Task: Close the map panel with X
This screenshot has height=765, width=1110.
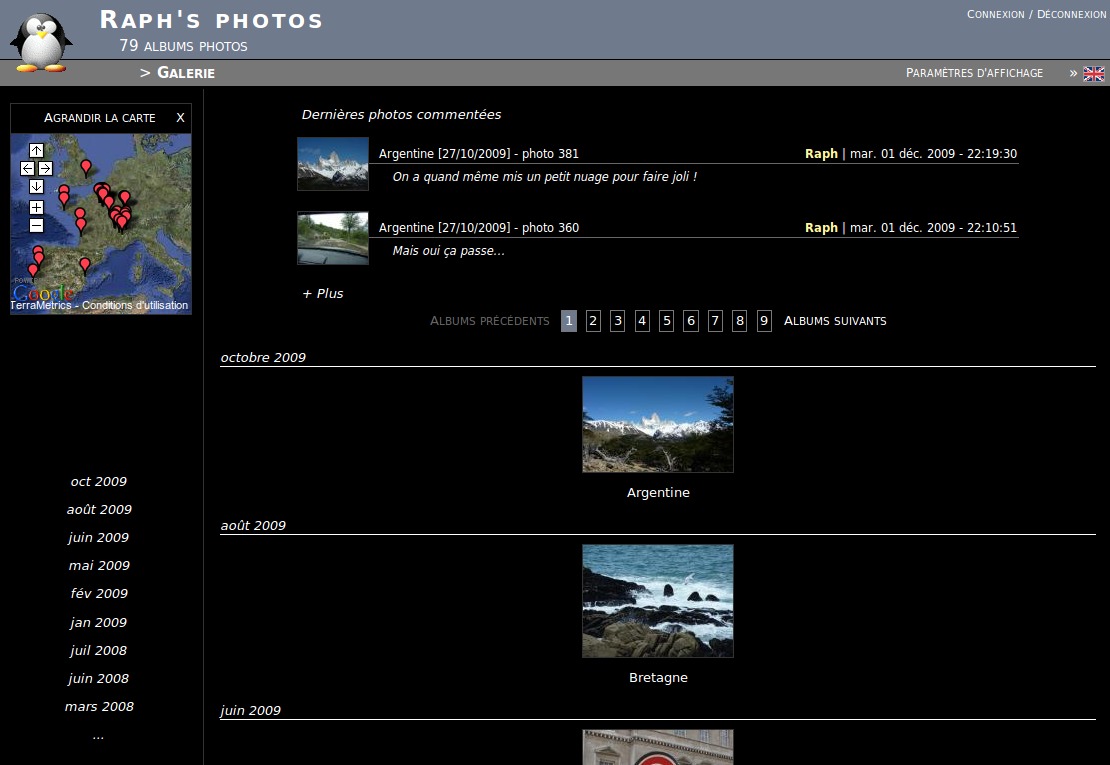Action: coord(180,118)
